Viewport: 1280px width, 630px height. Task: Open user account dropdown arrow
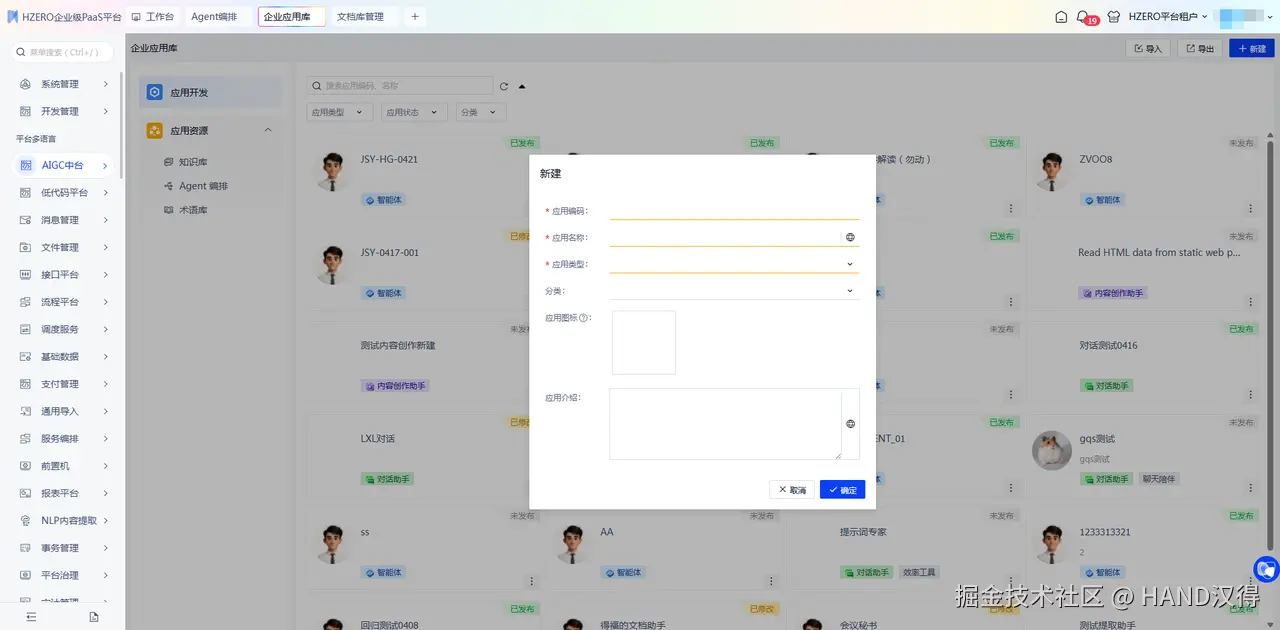pyautogui.click(x=1270, y=17)
